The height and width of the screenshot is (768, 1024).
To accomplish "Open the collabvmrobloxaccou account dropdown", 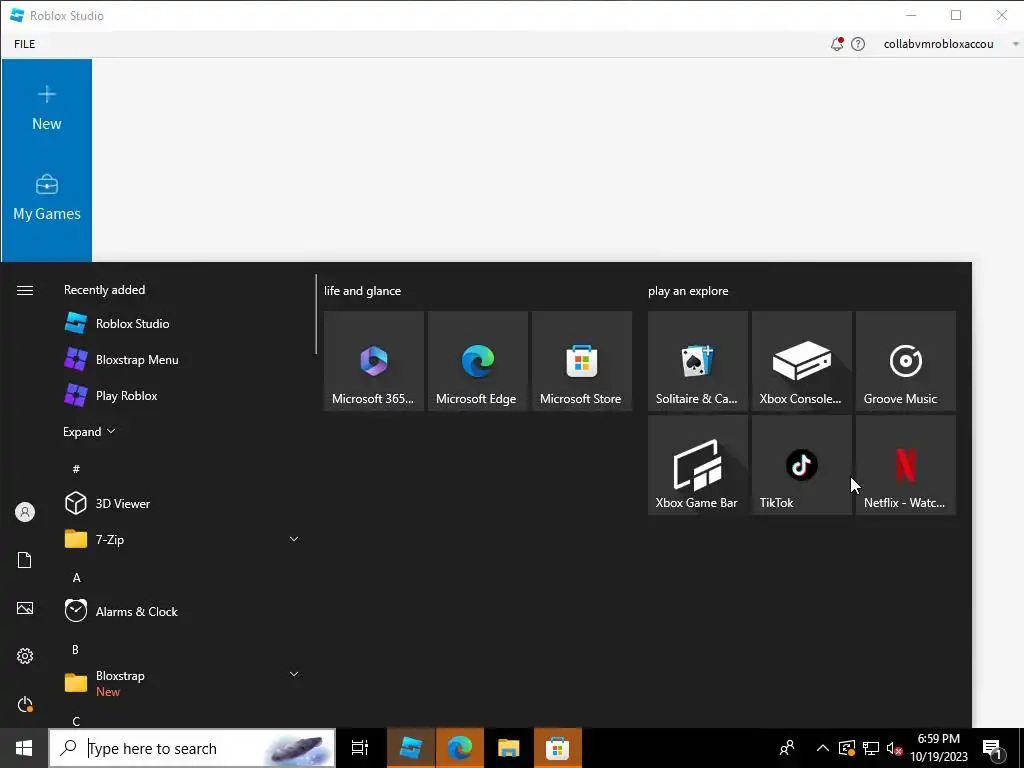I will click(x=1014, y=44).
